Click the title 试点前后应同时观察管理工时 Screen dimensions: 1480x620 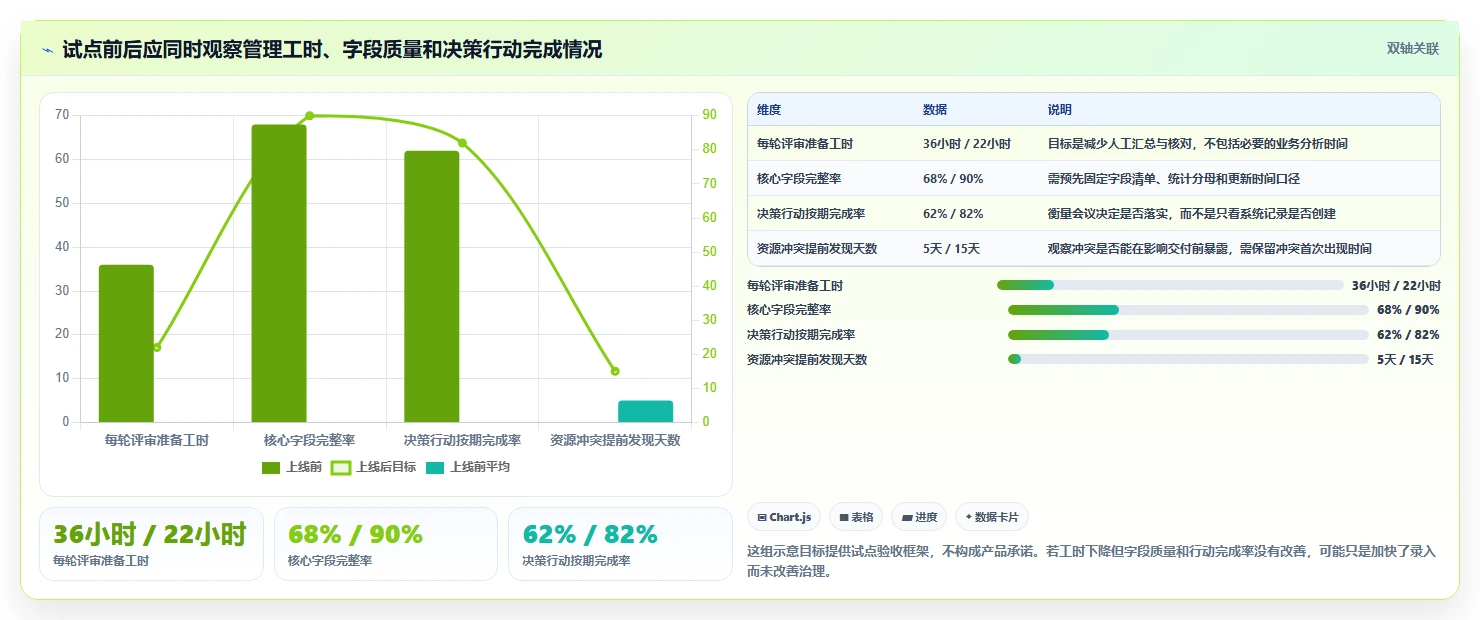[332, 49]
